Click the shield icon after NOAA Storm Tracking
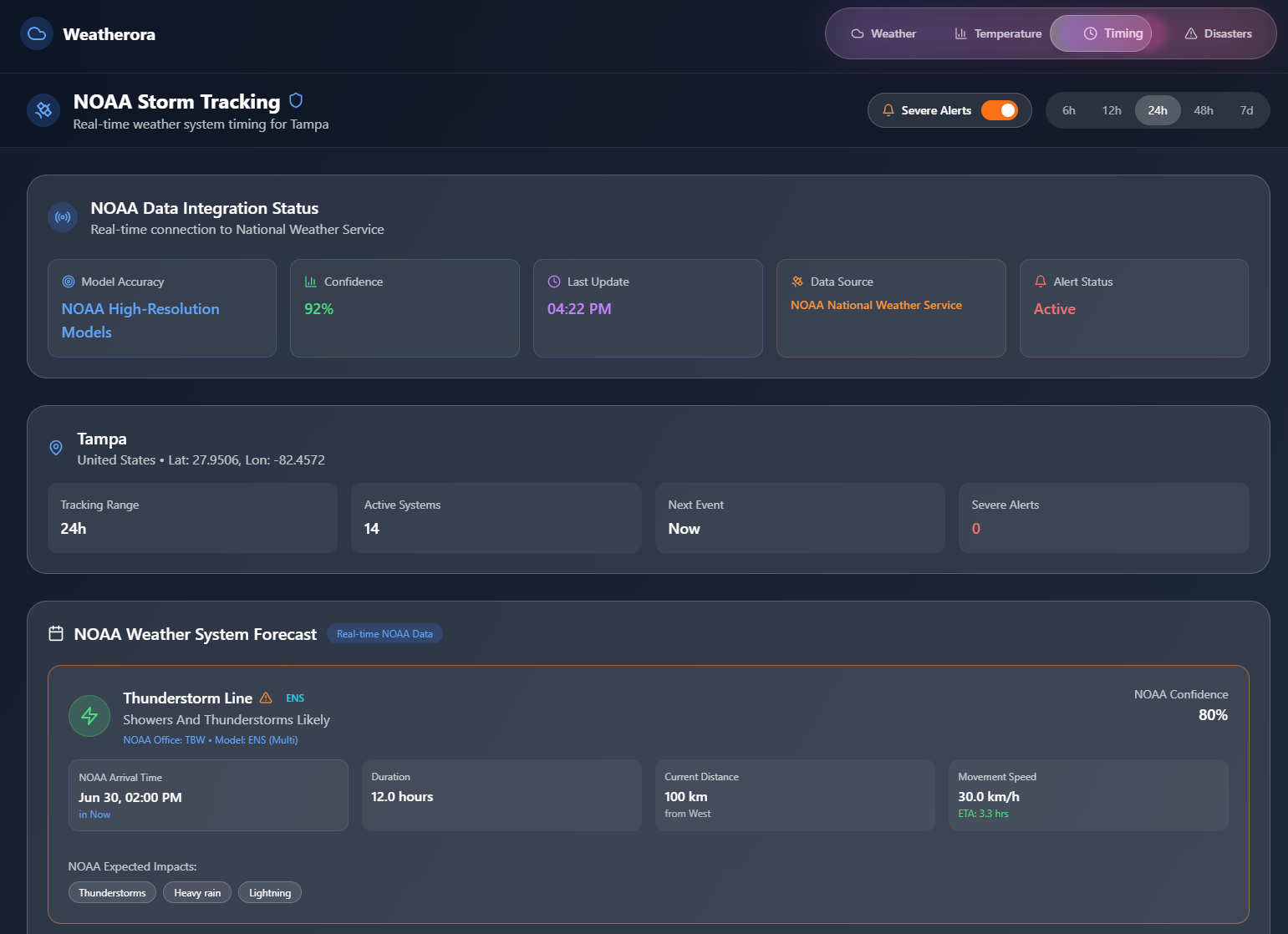 pos(296,100)
